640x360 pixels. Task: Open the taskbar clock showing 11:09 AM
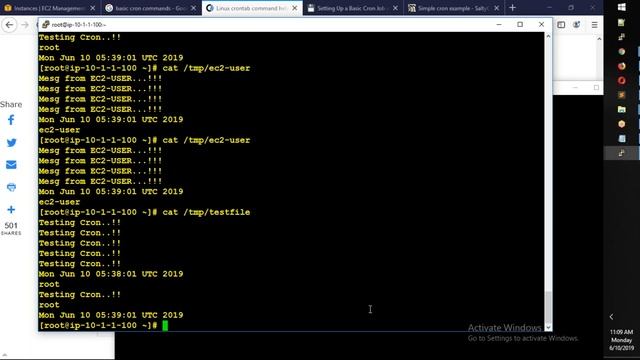click(x=621, y=340)
